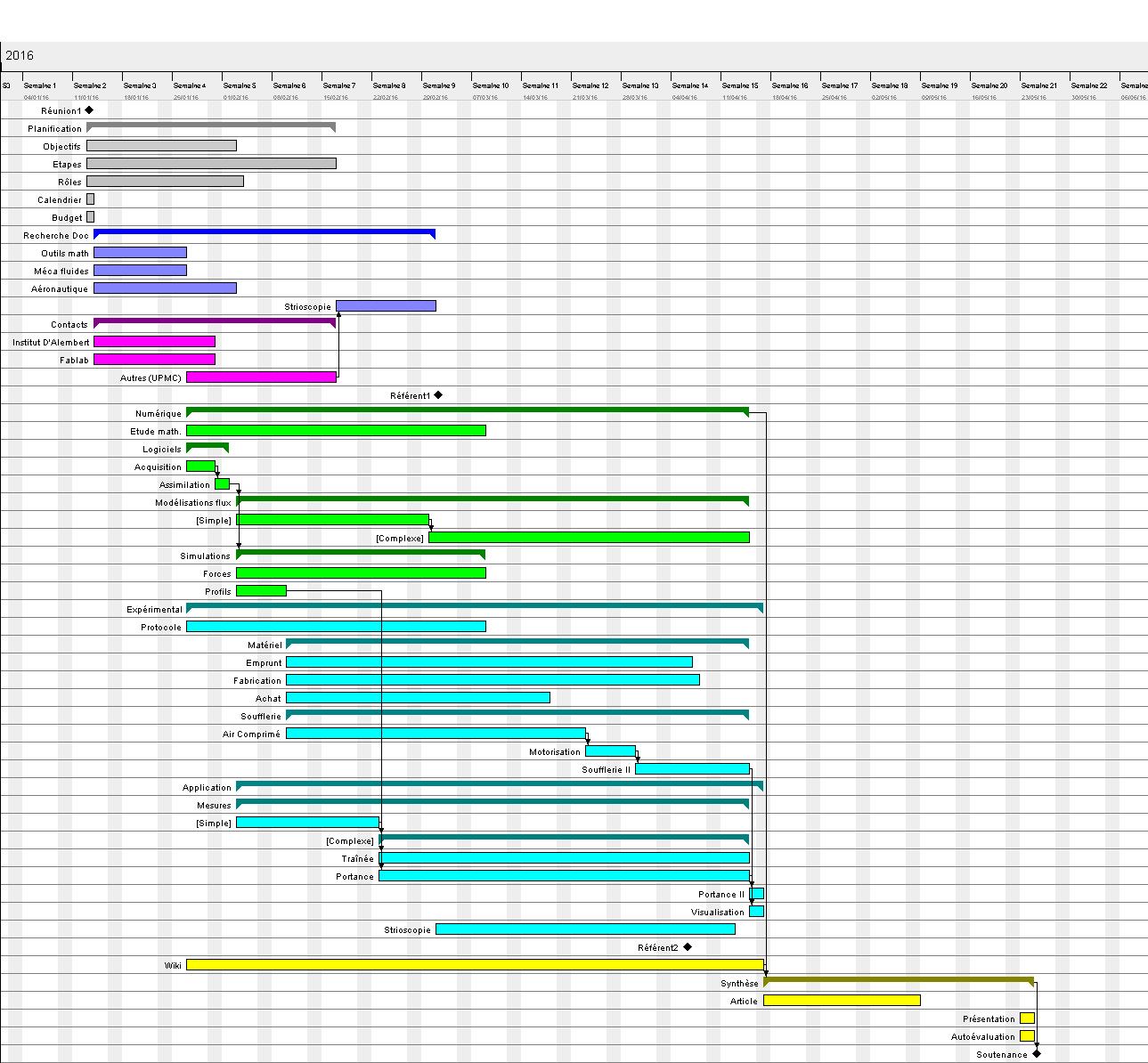Select the yellow Autoévaluation task box
Image resolution: width=1148 pixels, height=1063 pixels.
point(1027,1036)
